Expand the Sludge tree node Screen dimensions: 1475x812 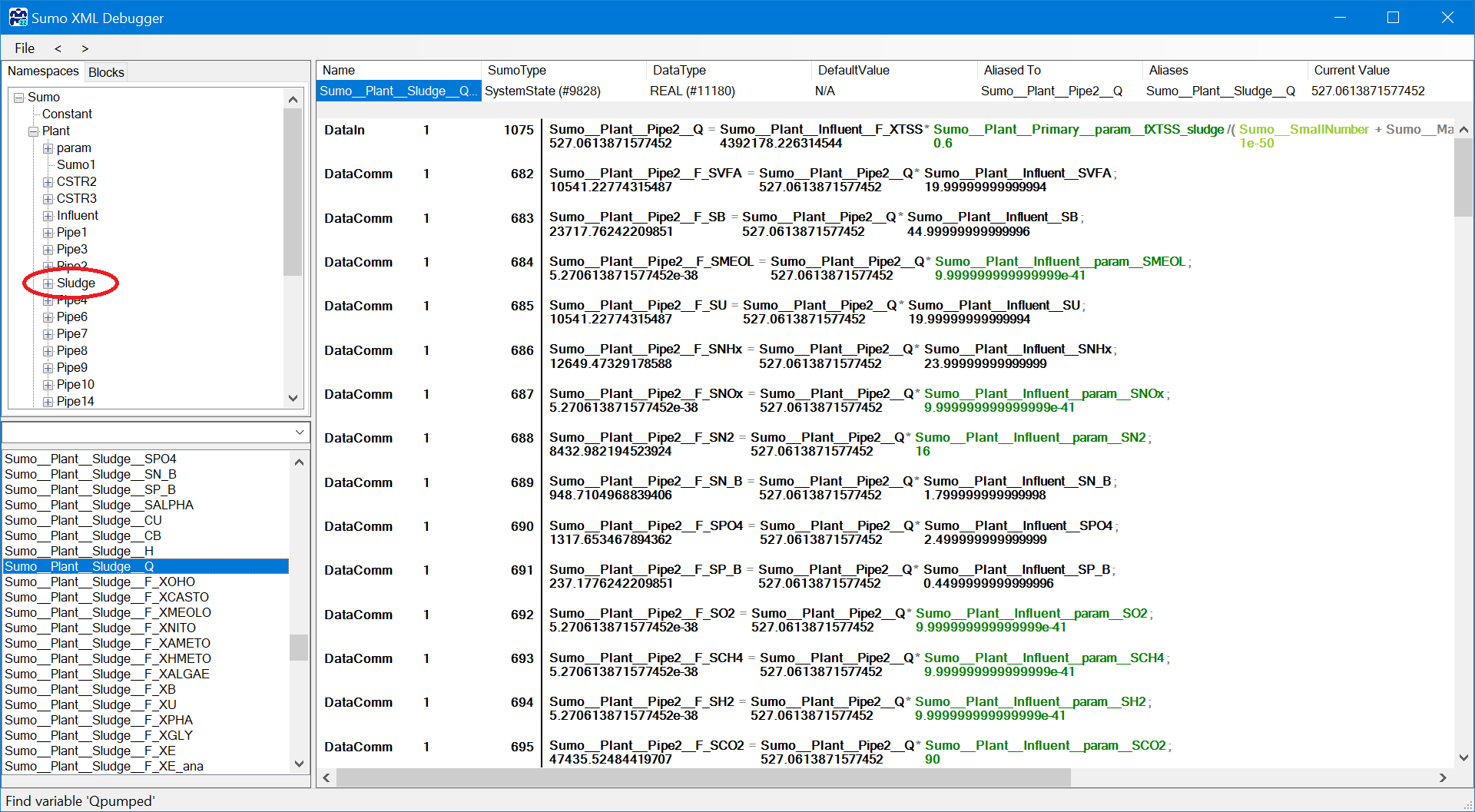click(x=48, y=283)
